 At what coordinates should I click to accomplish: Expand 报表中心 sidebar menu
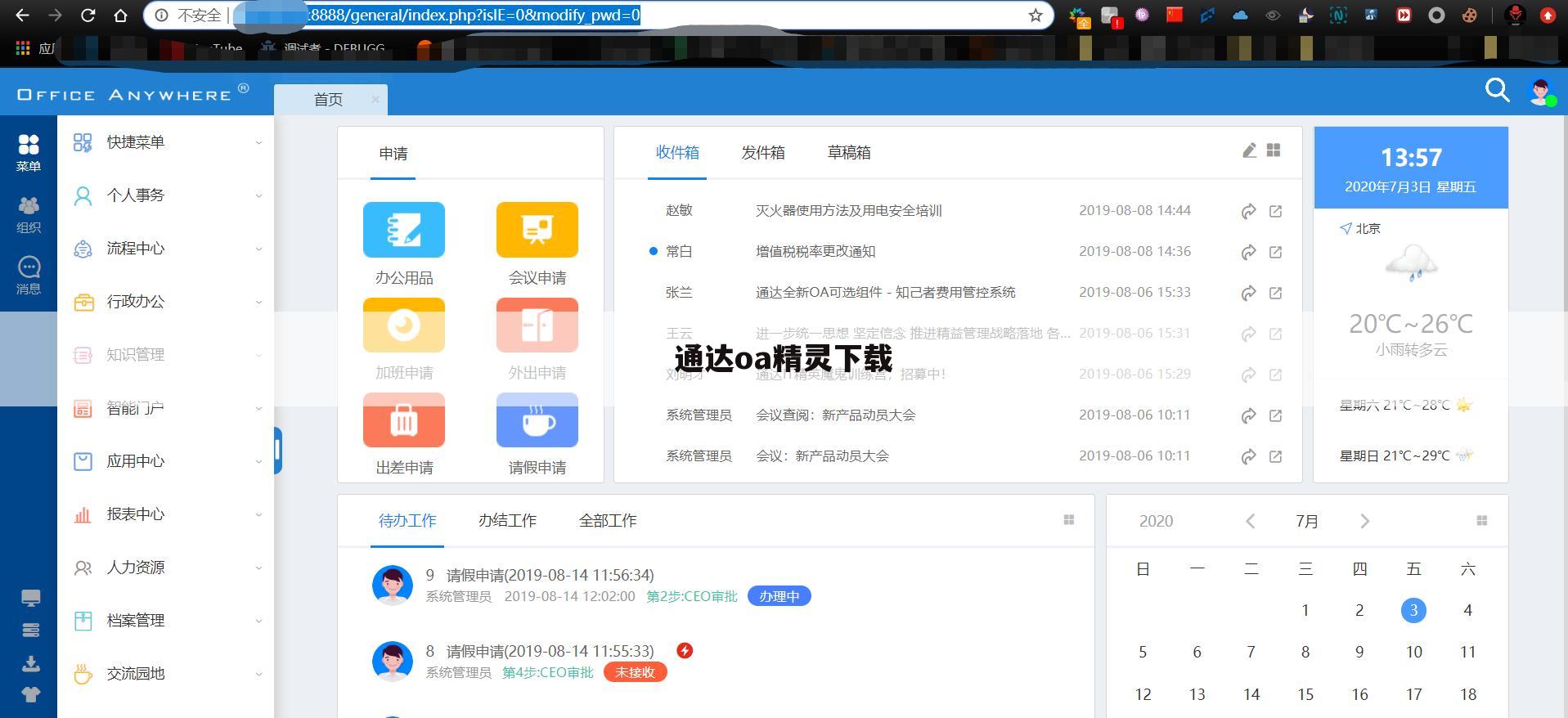coord(167,514)
